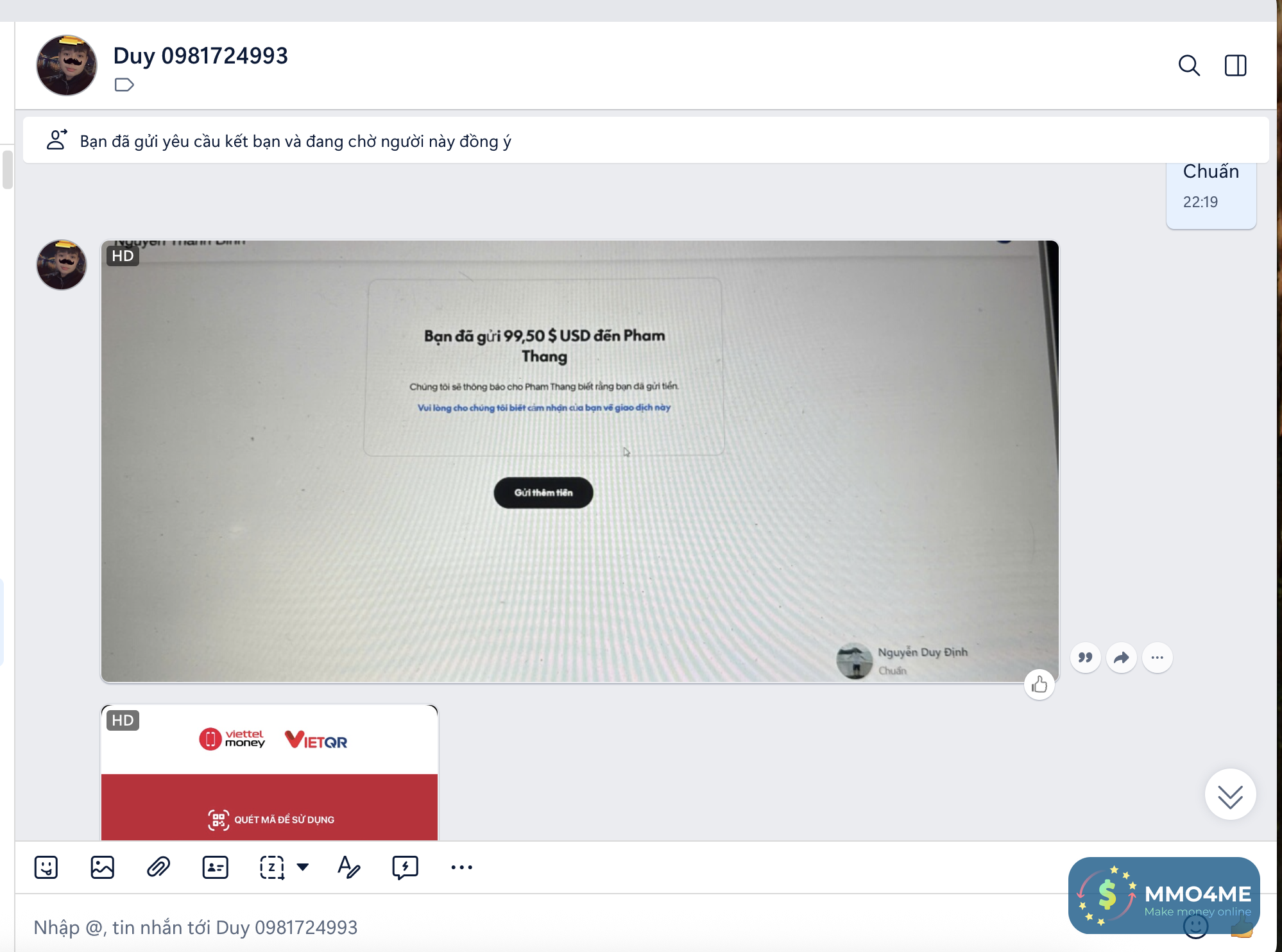Forward the PayPal image message

point(1121,658)
